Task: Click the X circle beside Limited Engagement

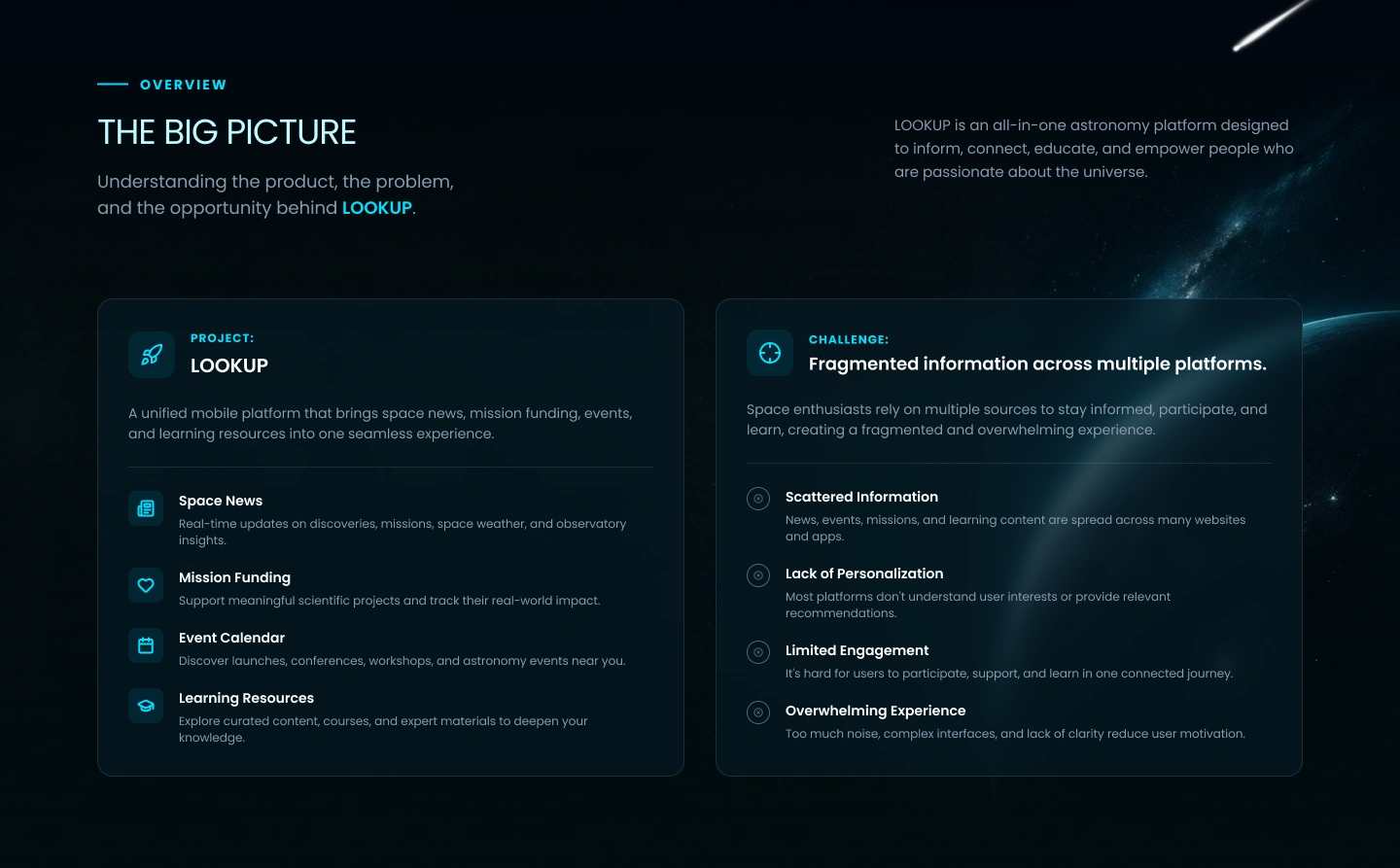Action: point(758,652)
